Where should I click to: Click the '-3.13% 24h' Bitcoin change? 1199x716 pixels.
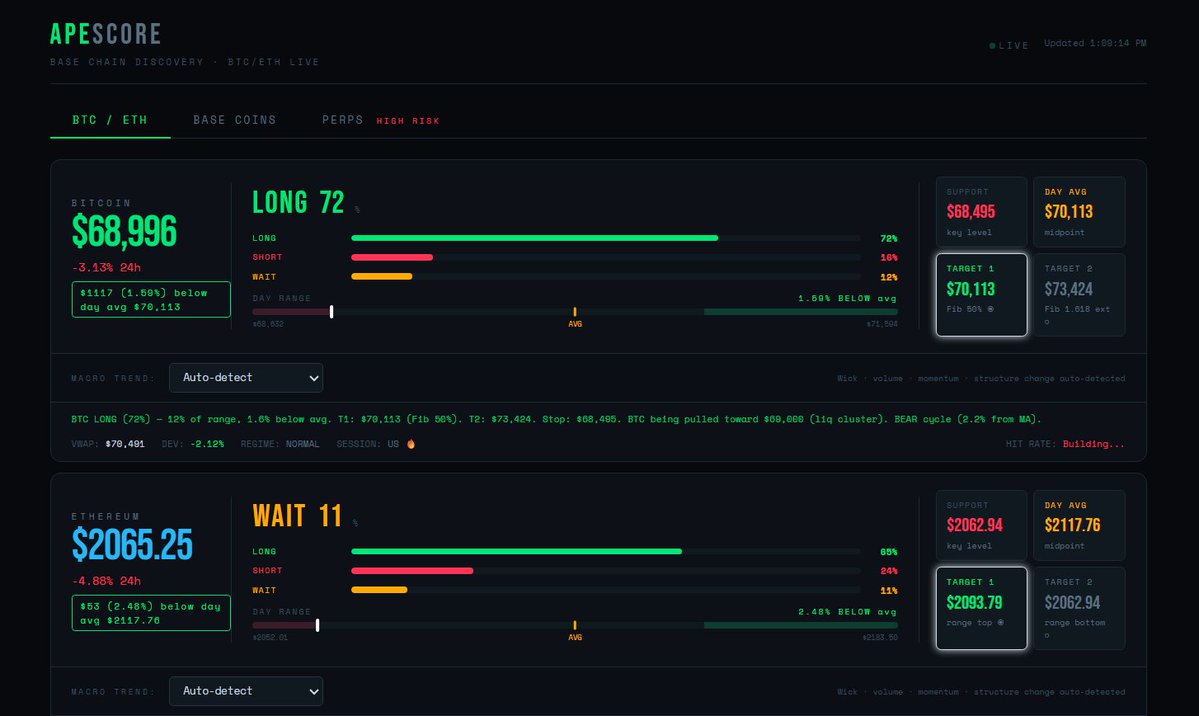(x=106, y=268)
